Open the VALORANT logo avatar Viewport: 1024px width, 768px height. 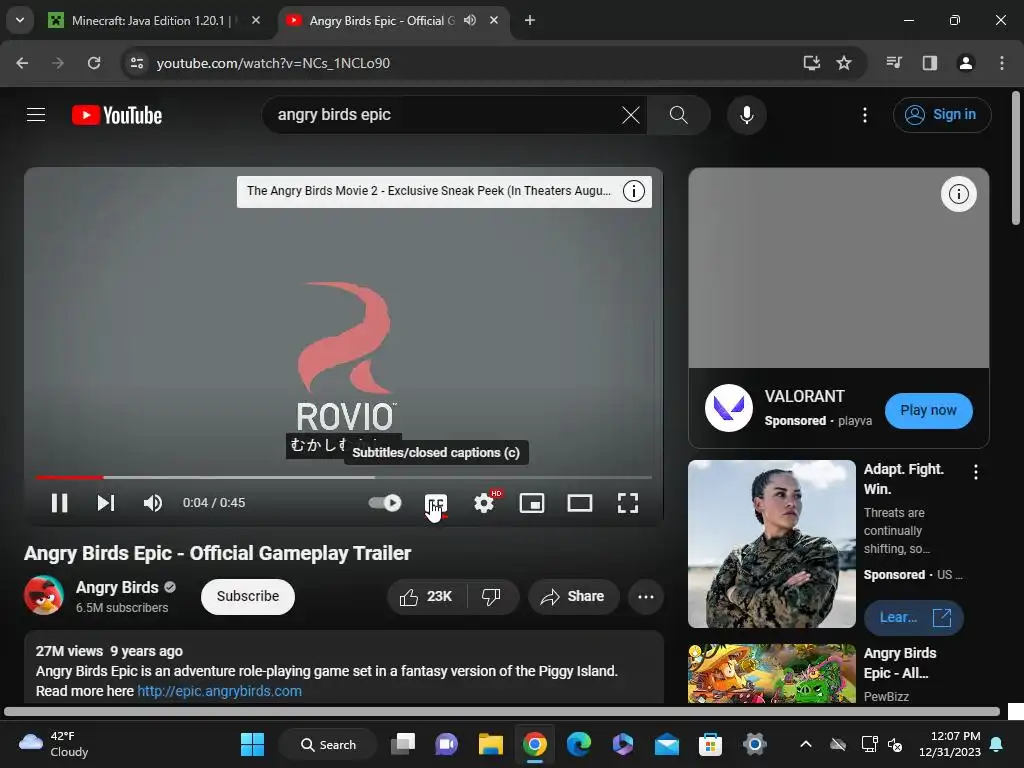coord(729,408)
